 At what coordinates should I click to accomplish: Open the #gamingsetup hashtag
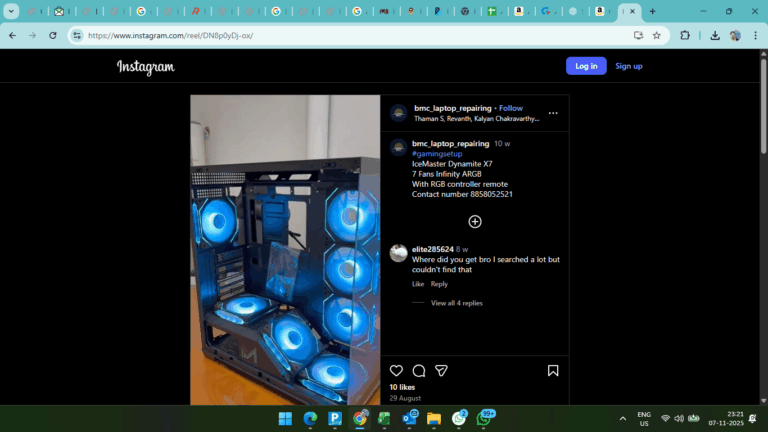(x=436, y=154)
